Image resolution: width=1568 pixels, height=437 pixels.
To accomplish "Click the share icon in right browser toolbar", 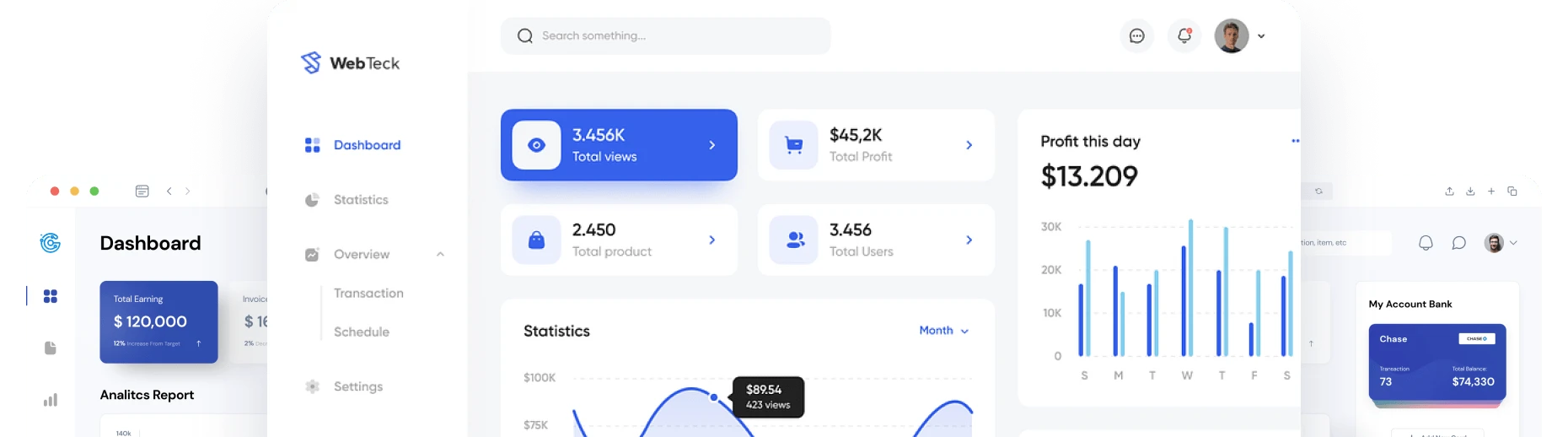I will click(1449, 192).
